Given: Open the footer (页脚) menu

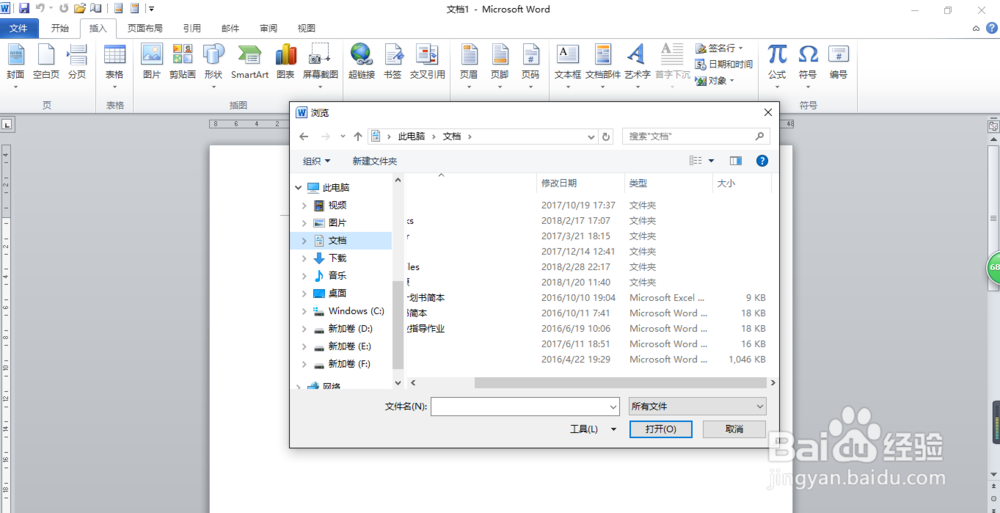Looking at the screenshot, I should pos(499,64).
